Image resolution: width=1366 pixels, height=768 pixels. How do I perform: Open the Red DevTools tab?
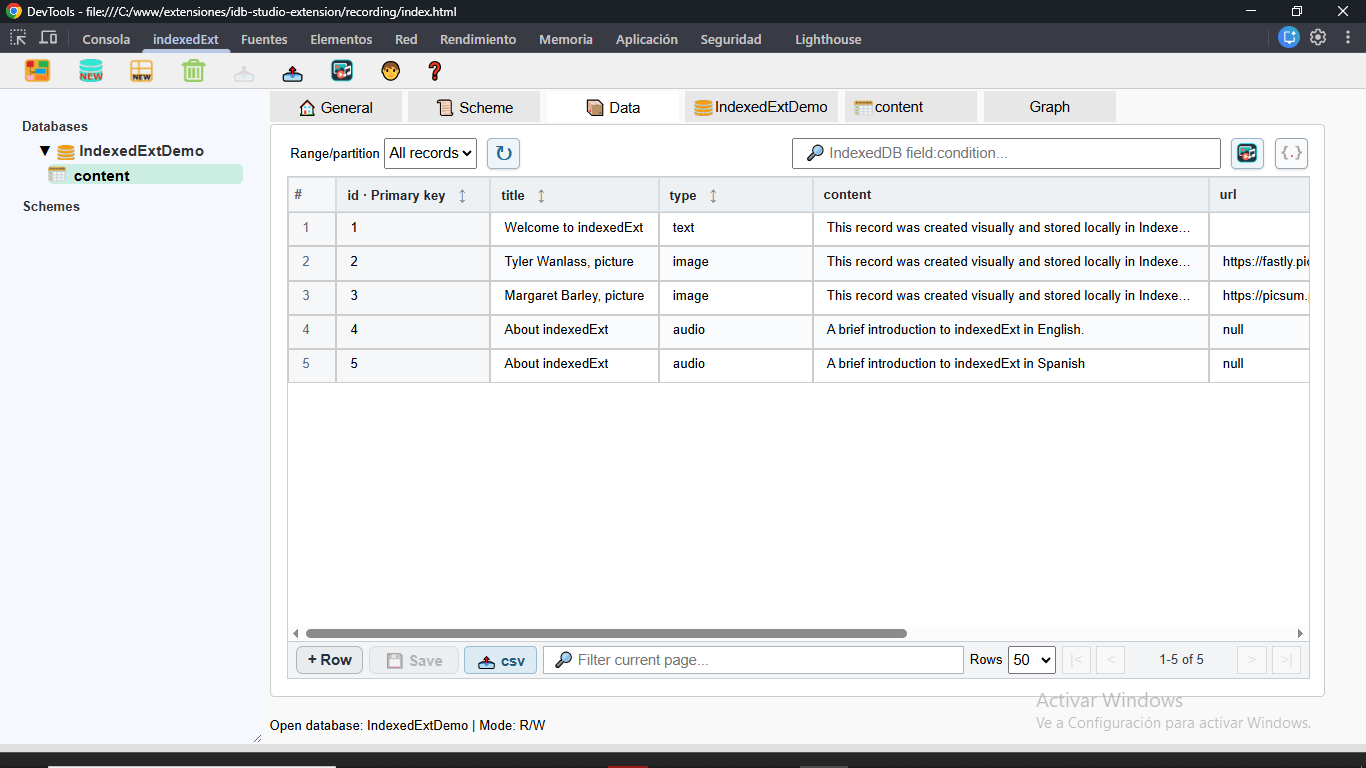pyautogui.click(x=406, y=39)
